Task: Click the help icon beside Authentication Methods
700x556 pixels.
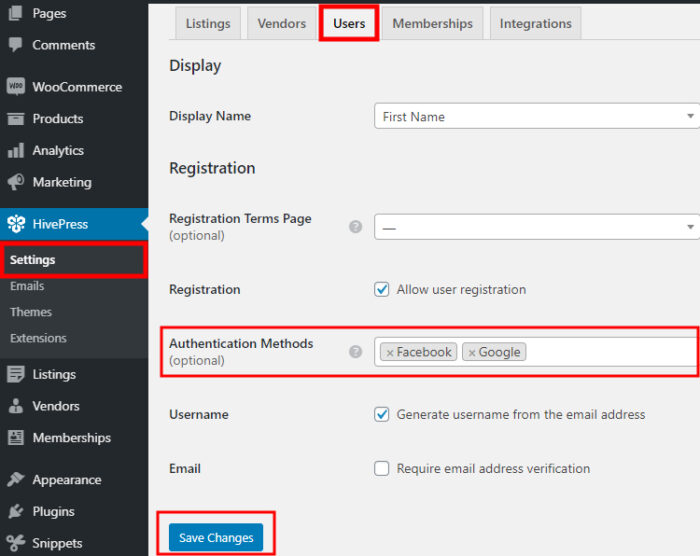Action: point(355,352)
